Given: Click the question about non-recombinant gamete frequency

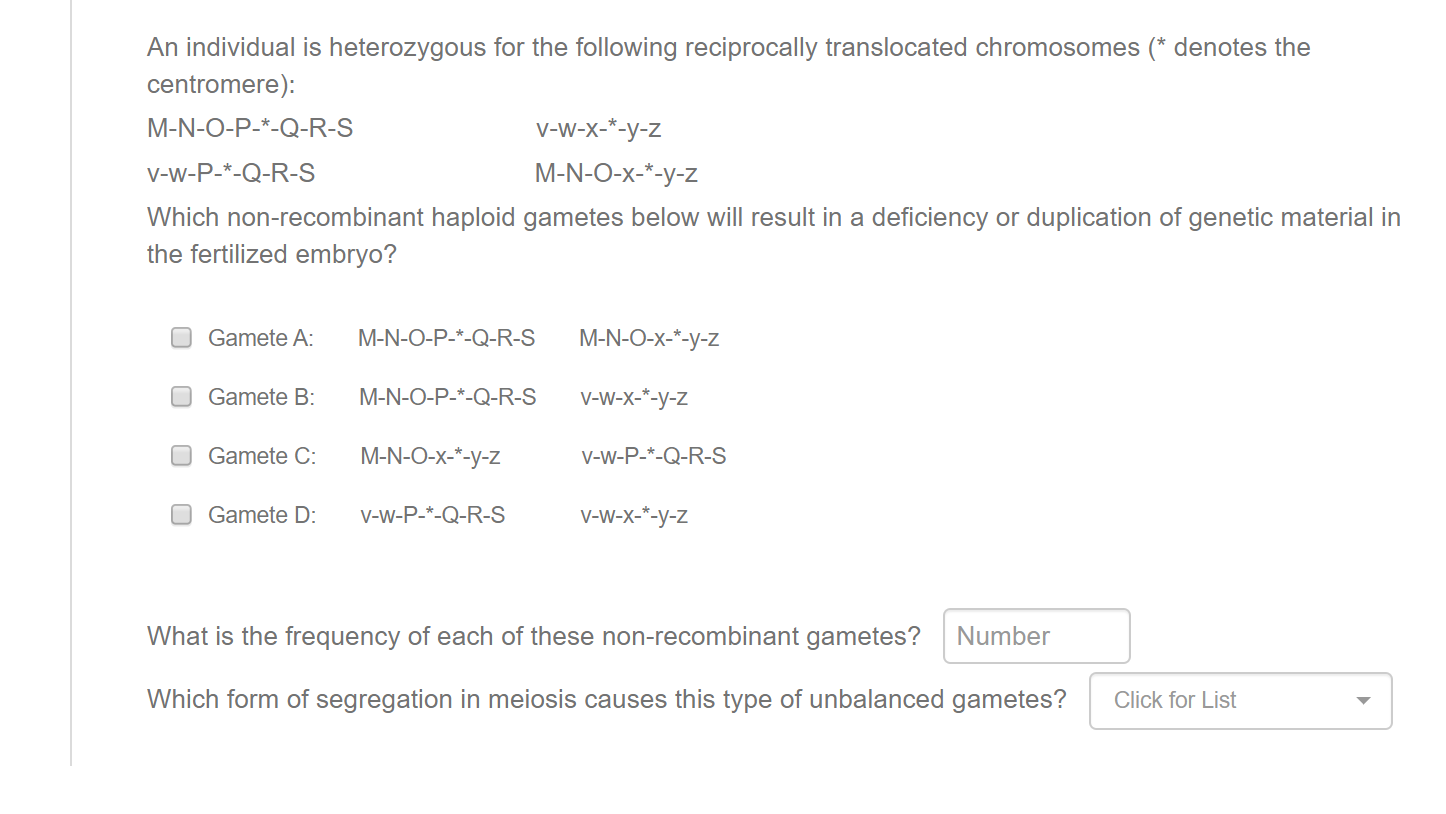Looking at the screenshot, I should click(x=533, y=636).
